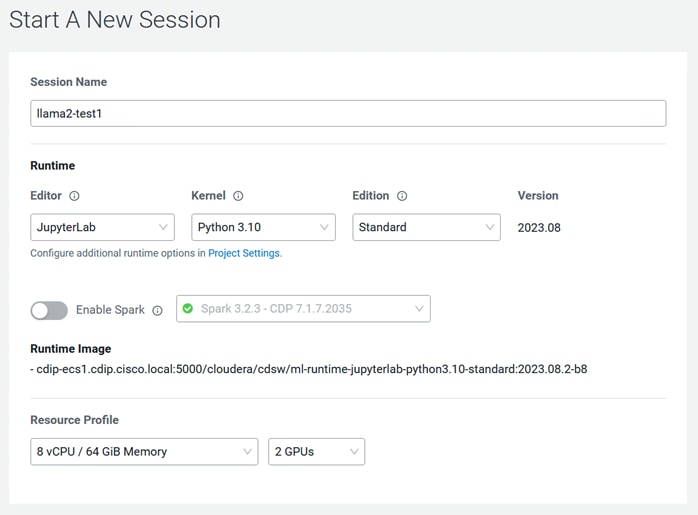The height and width of the screenshot is (515, 698).
Task: Toggle the Enable Spark switch
Action: (x=49, y=310)
